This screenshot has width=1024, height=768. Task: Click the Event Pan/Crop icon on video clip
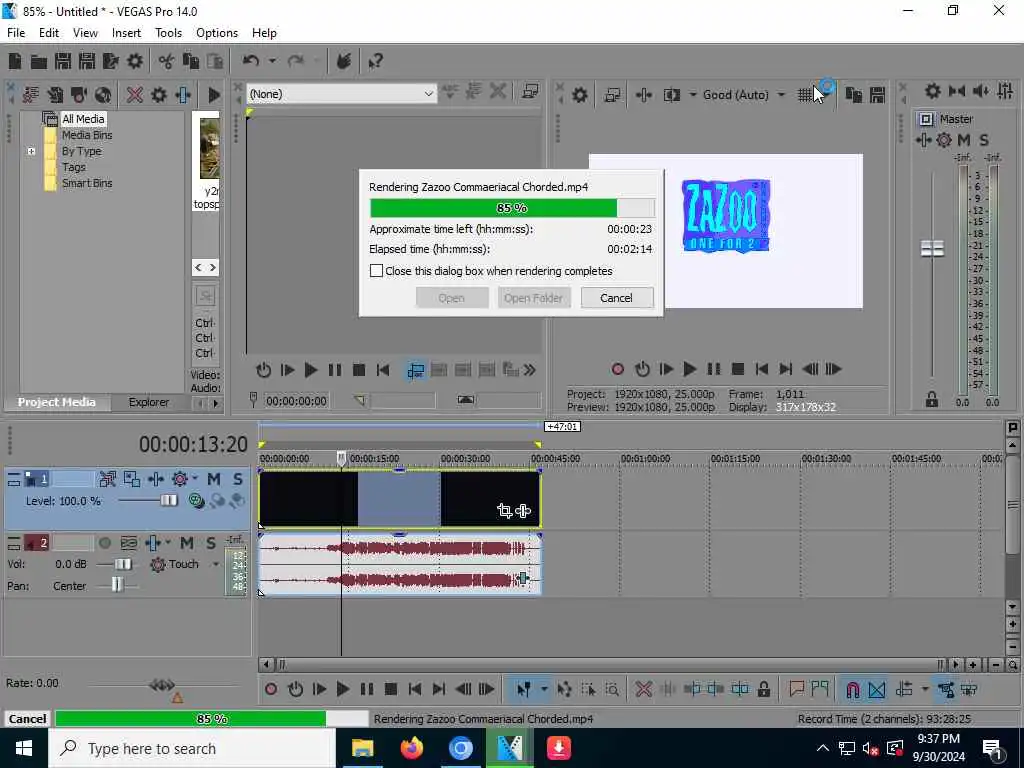tap(504, 511)
